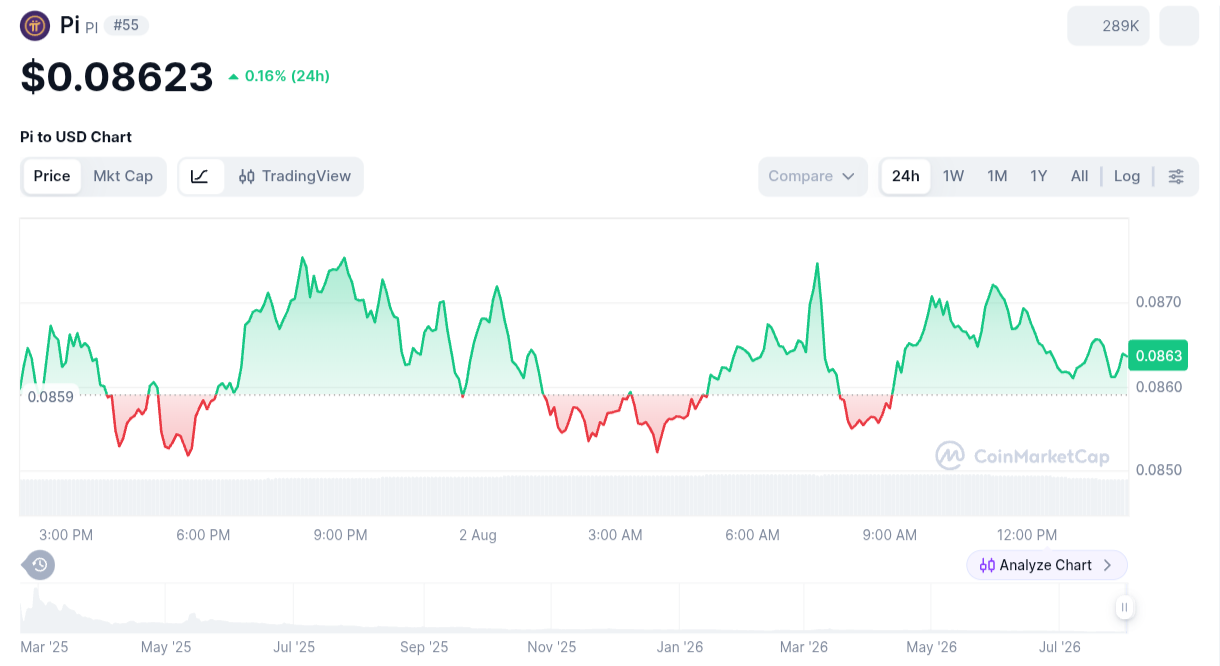Click the 289K watchlist button
Image resolution: width=1220 pixels, height=666 pixels.
[x=1109, y=26]
